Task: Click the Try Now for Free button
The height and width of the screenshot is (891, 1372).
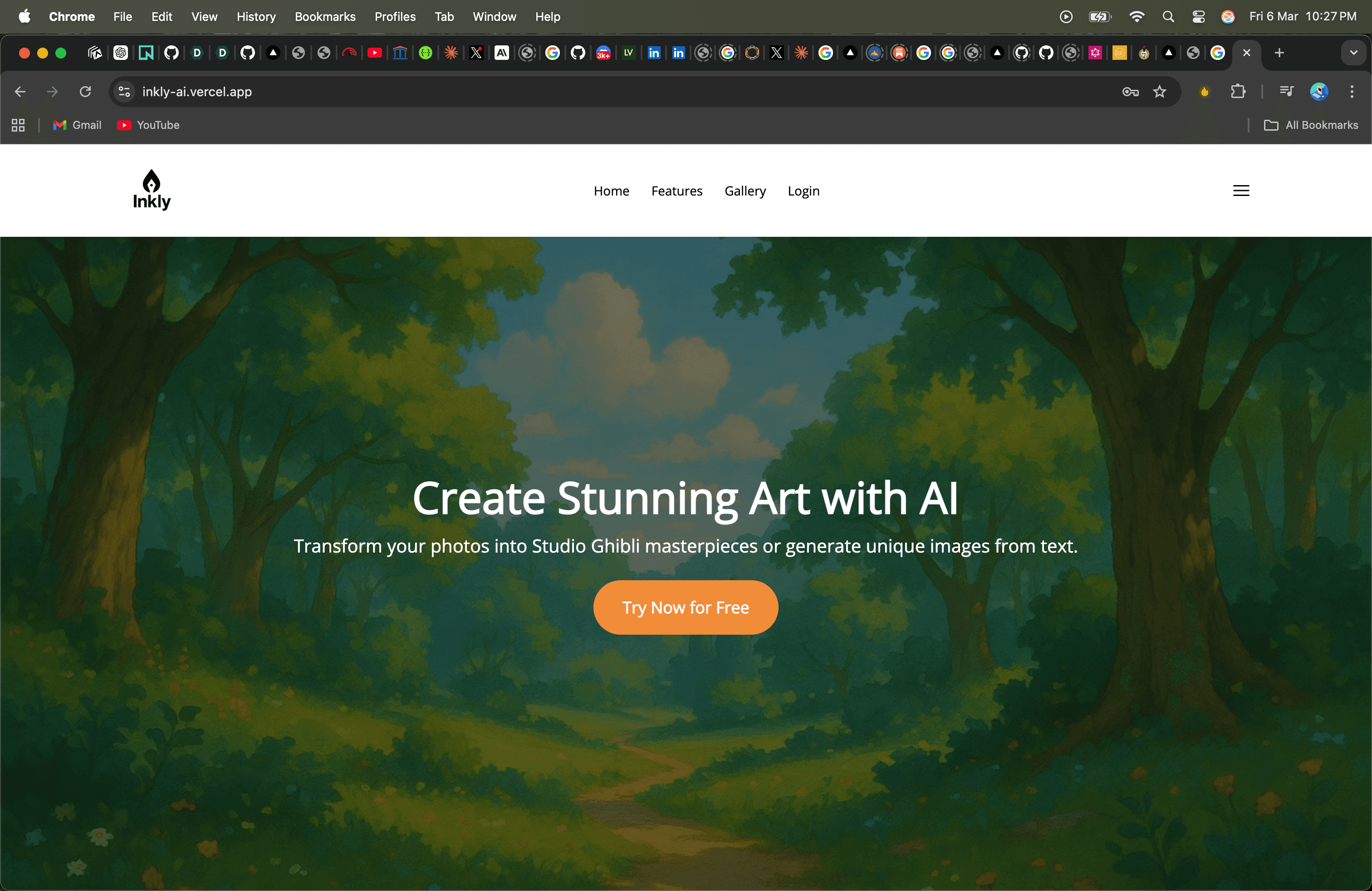Action: point(686,607)
